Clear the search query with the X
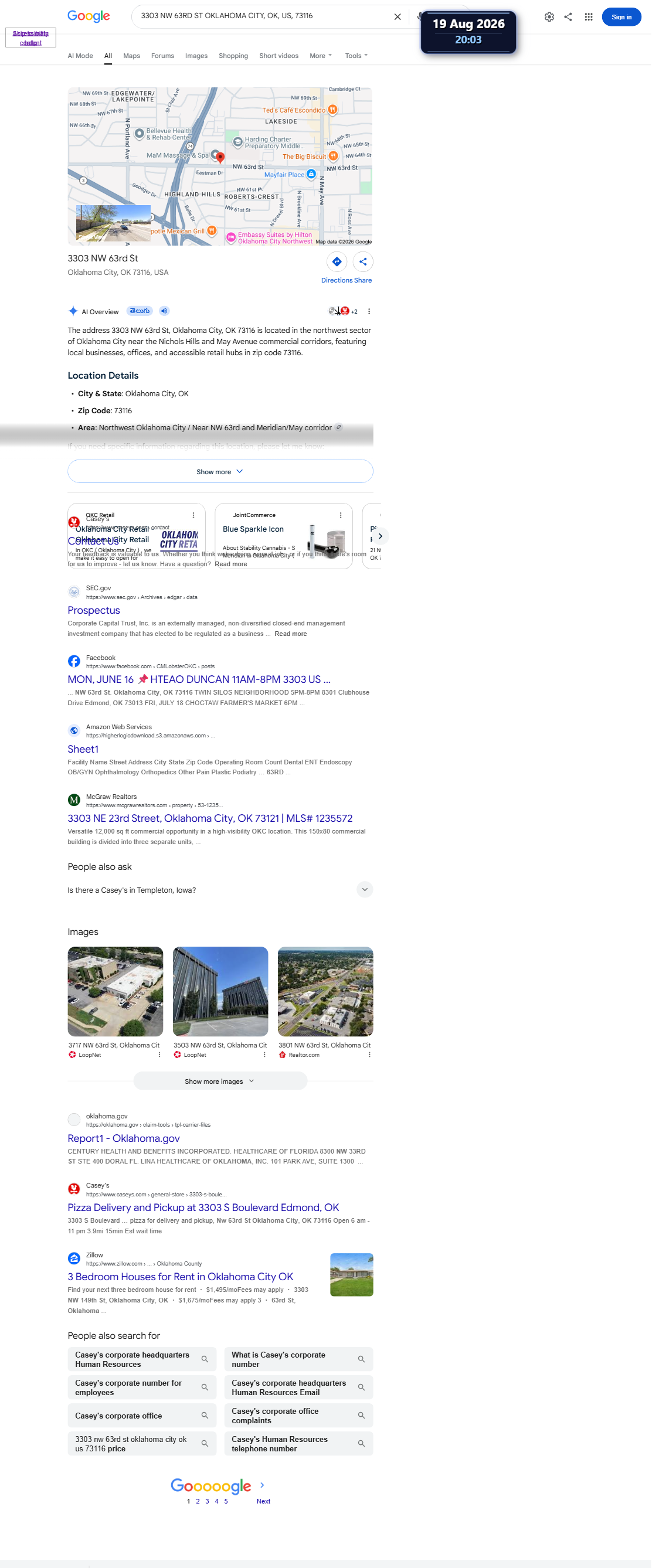The height and width of the screenshot is (1568, 659). [x=398, y=17]
